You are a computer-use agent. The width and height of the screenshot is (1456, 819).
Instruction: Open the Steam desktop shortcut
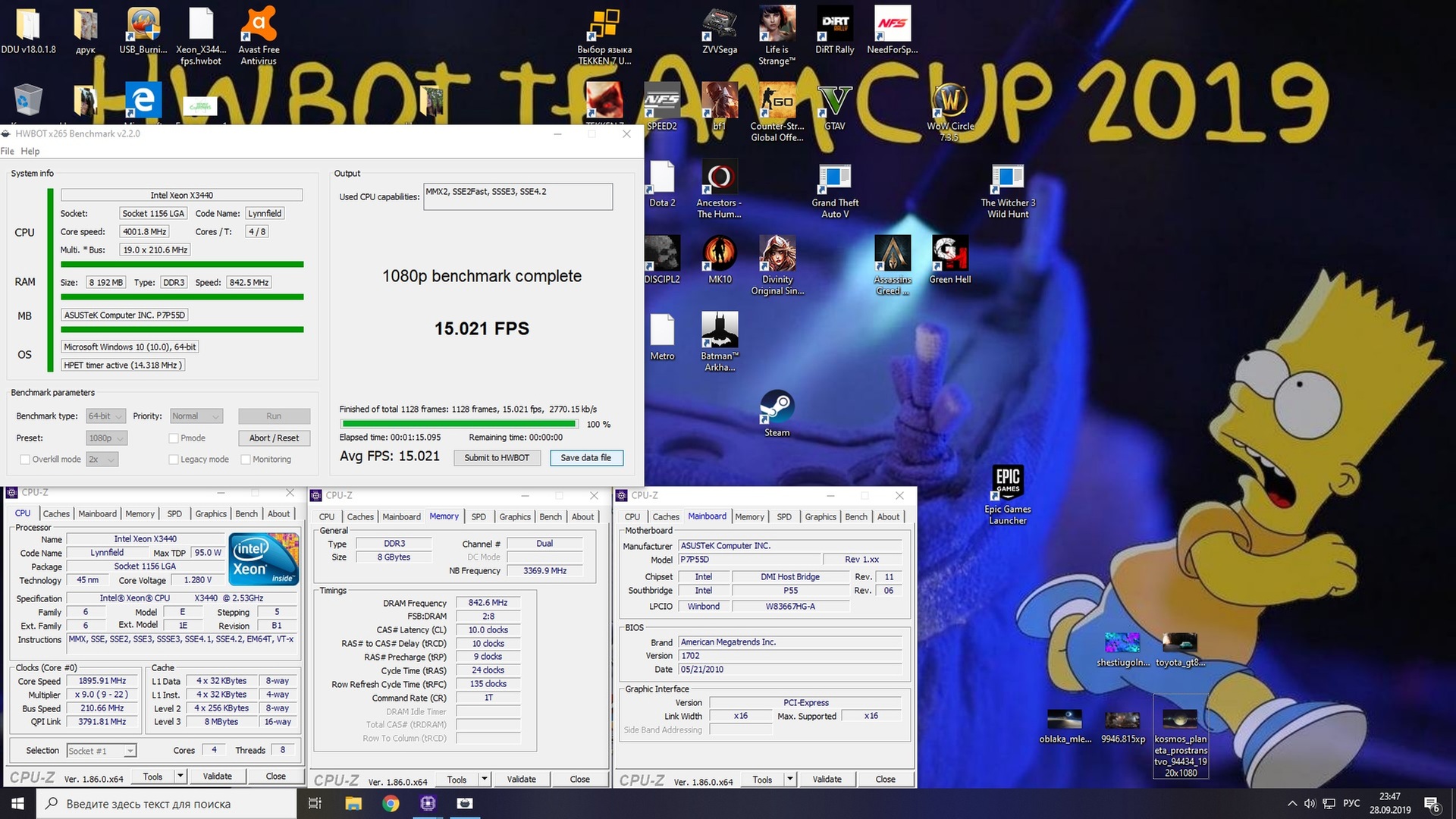(777, 413)
